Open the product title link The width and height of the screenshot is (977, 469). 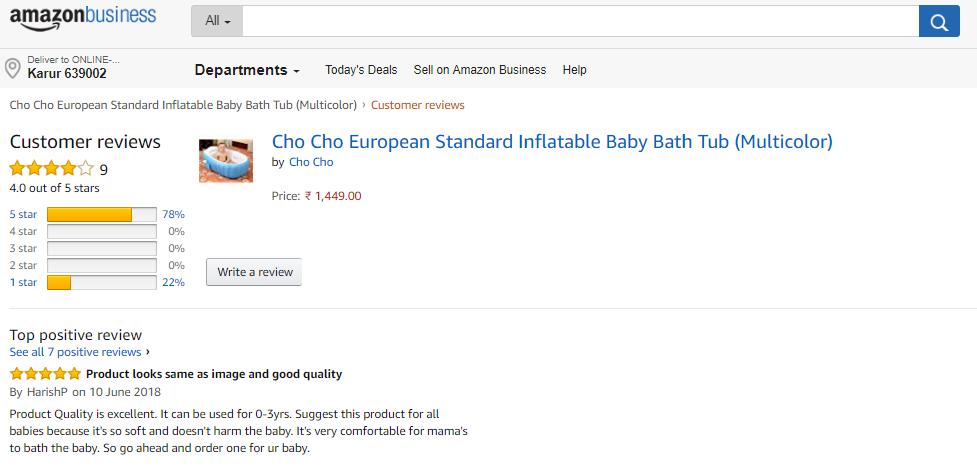coord(552,142)
